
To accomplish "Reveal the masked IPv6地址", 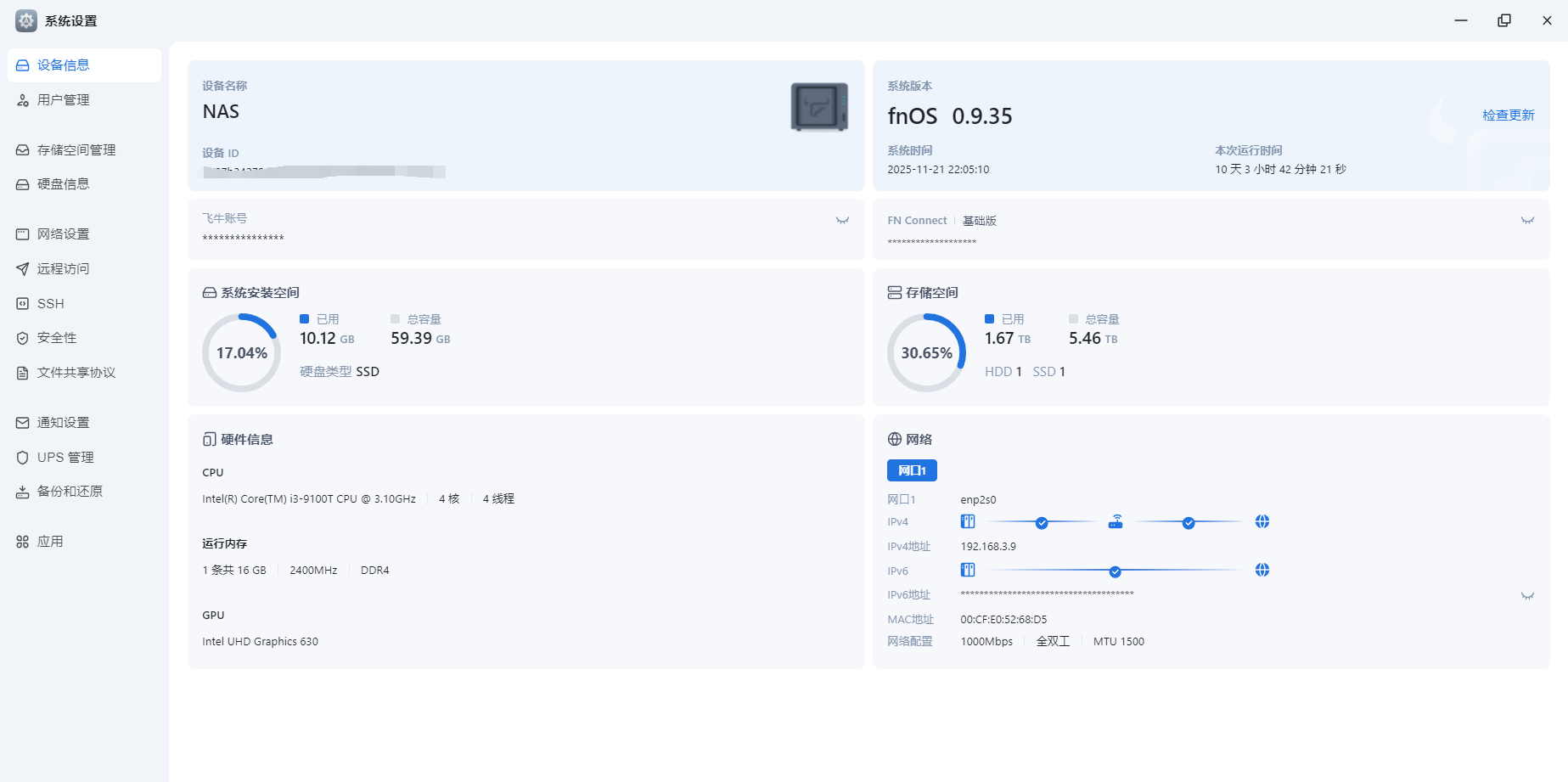I will click(x=1527, y=596).
